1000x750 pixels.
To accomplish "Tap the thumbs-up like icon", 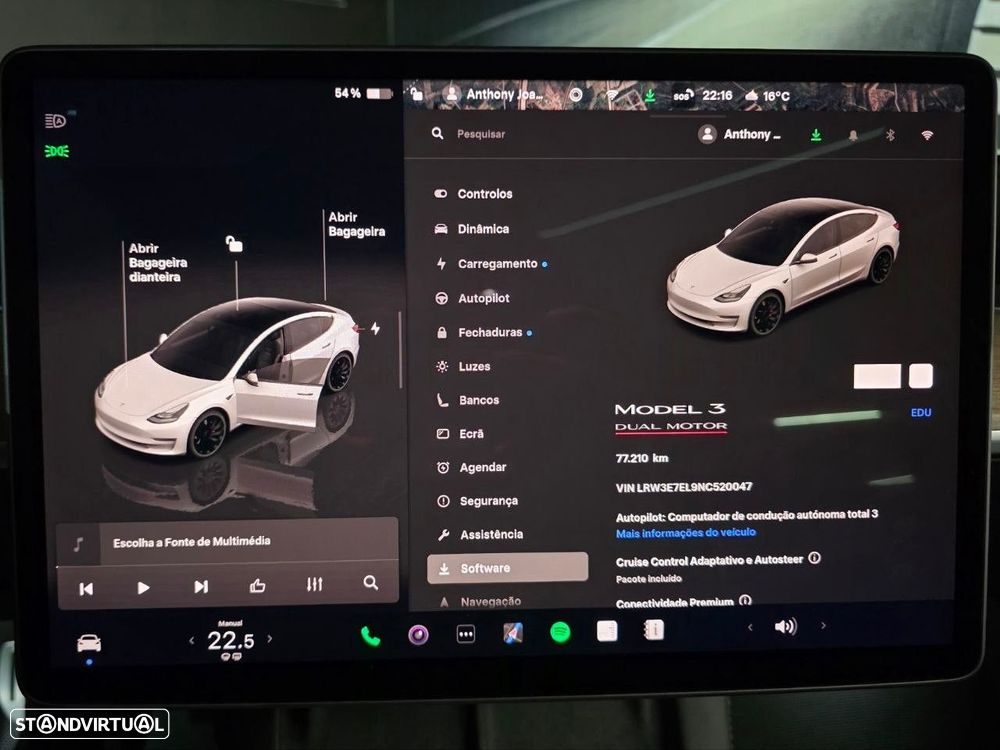I will click(258, 585).
